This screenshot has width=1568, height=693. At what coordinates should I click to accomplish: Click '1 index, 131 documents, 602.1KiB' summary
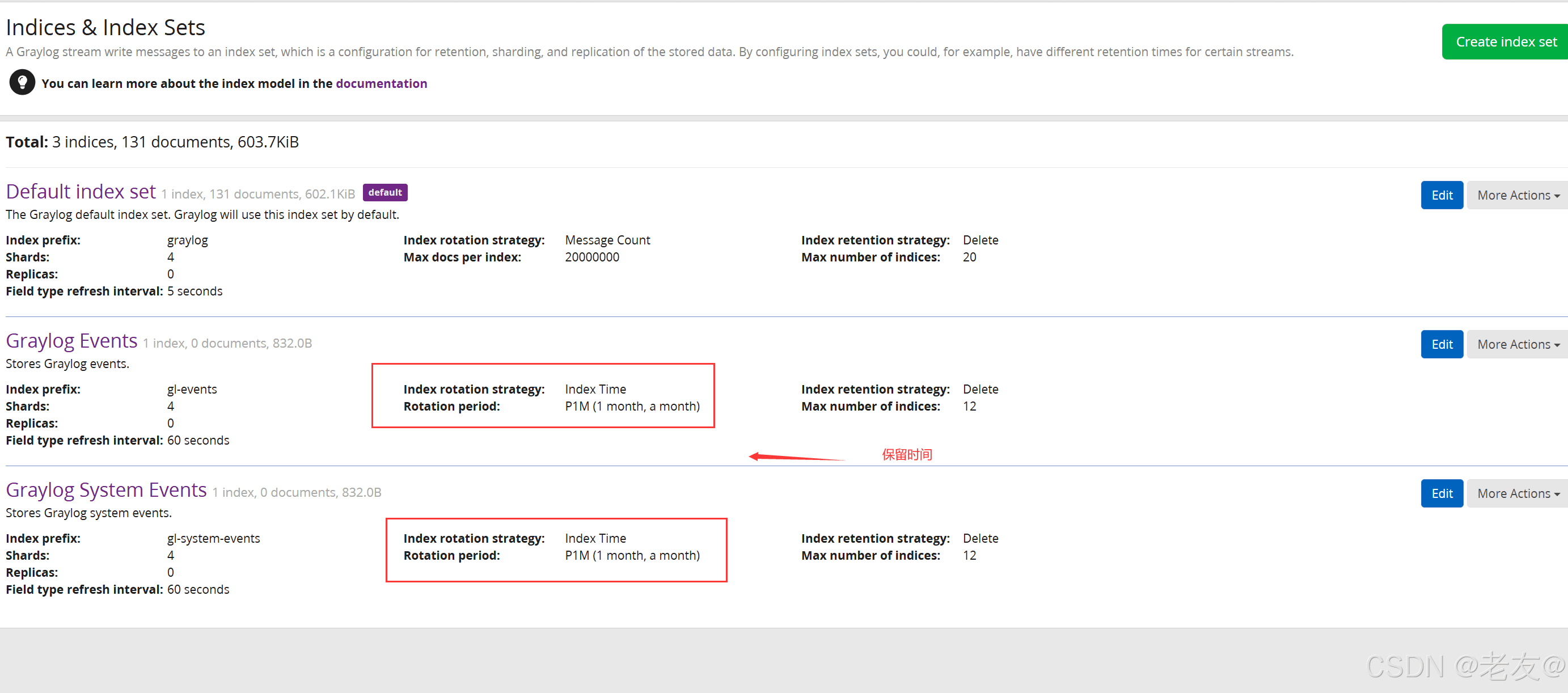click(x=258, y=195)
